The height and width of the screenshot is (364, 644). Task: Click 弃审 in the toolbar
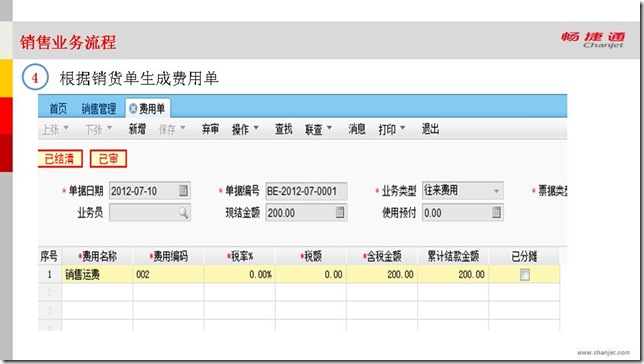(210, 129)
